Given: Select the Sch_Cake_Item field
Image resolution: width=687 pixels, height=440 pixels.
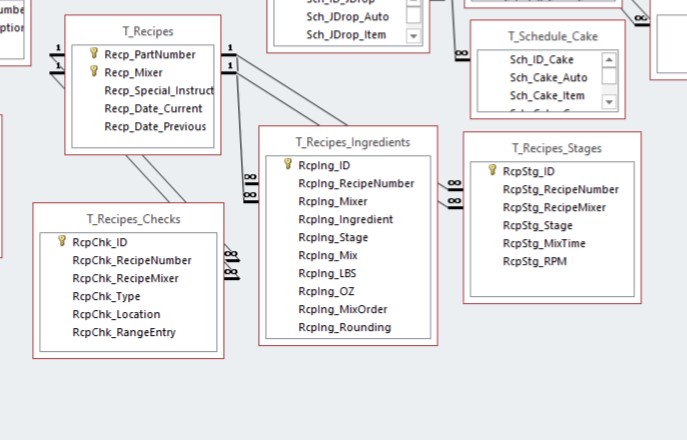Looking at the screenshot, I should click(x=547, y=96).
